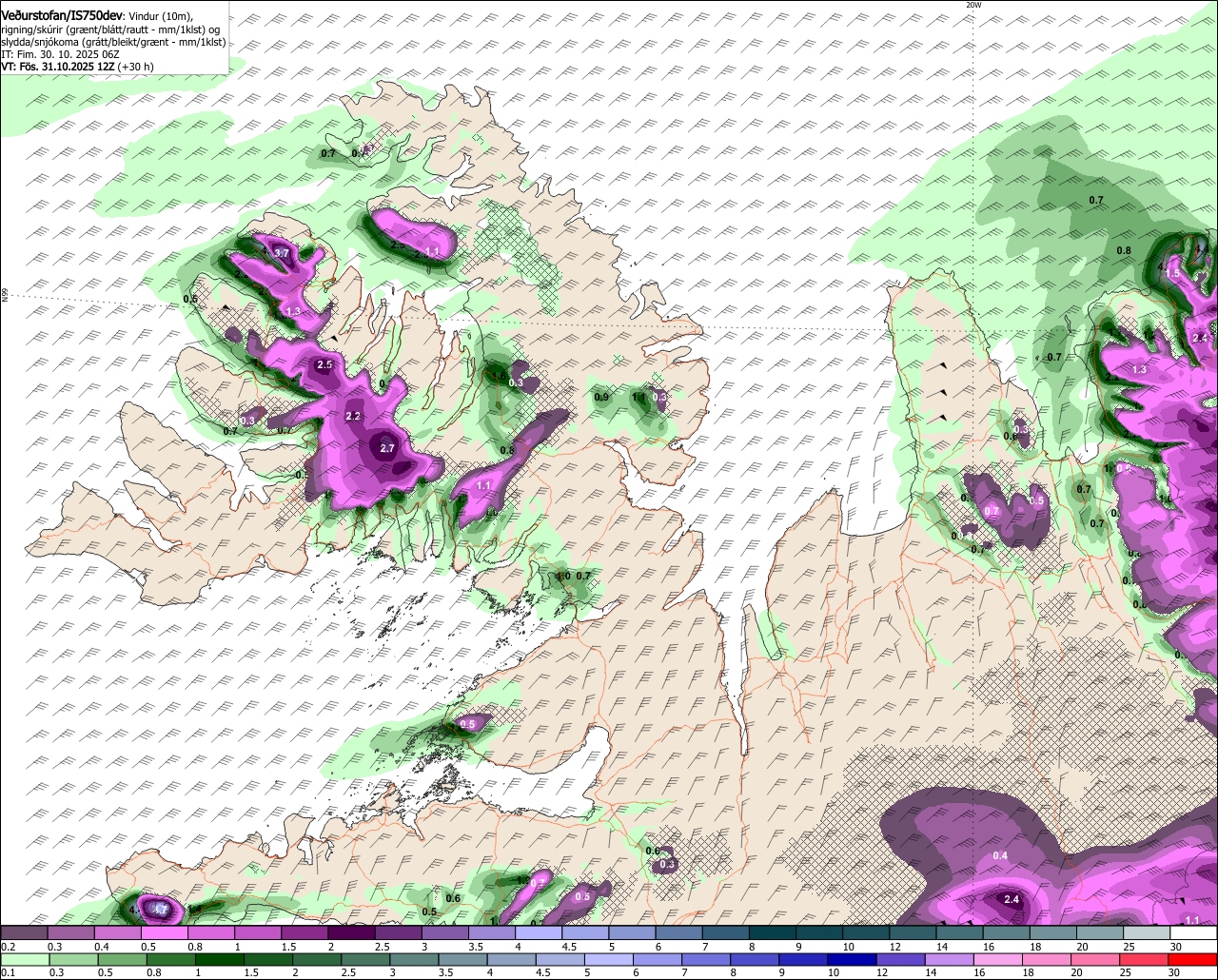Select the bright red rain swatch at 30
The height and width of the screenshot is (980, 1218).
coord(1193,959)
